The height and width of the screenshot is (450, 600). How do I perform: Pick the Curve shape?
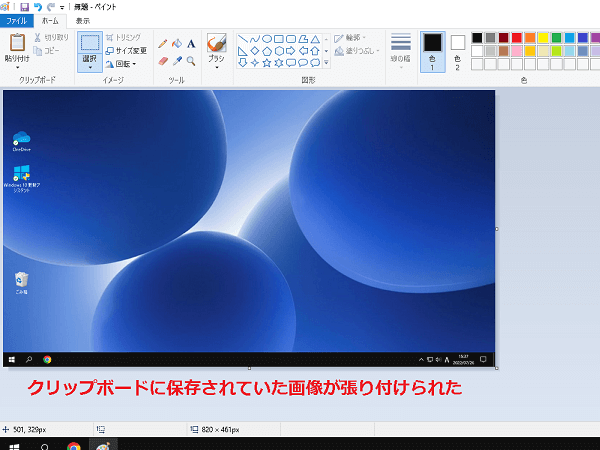click(255, 39)
